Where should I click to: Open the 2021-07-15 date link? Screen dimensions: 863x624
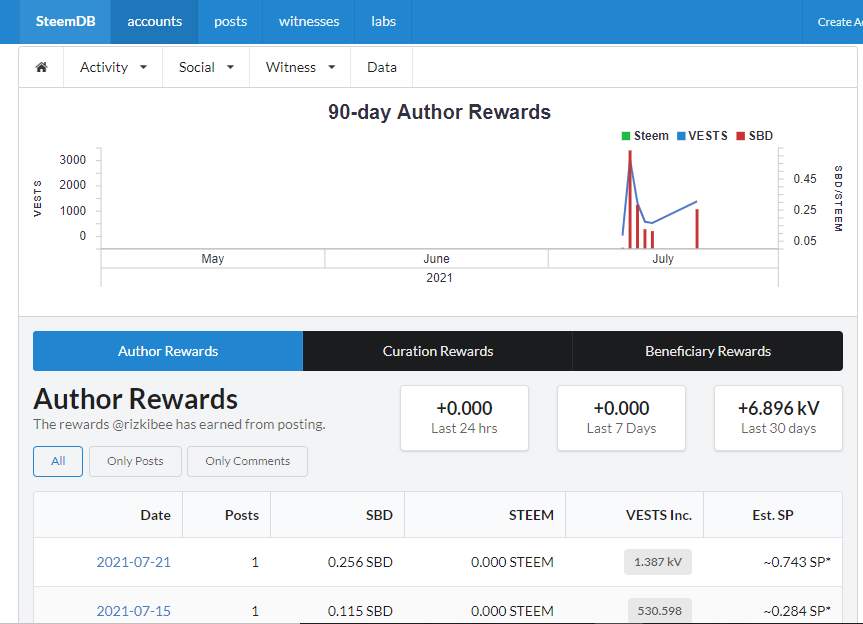point(134,611)
